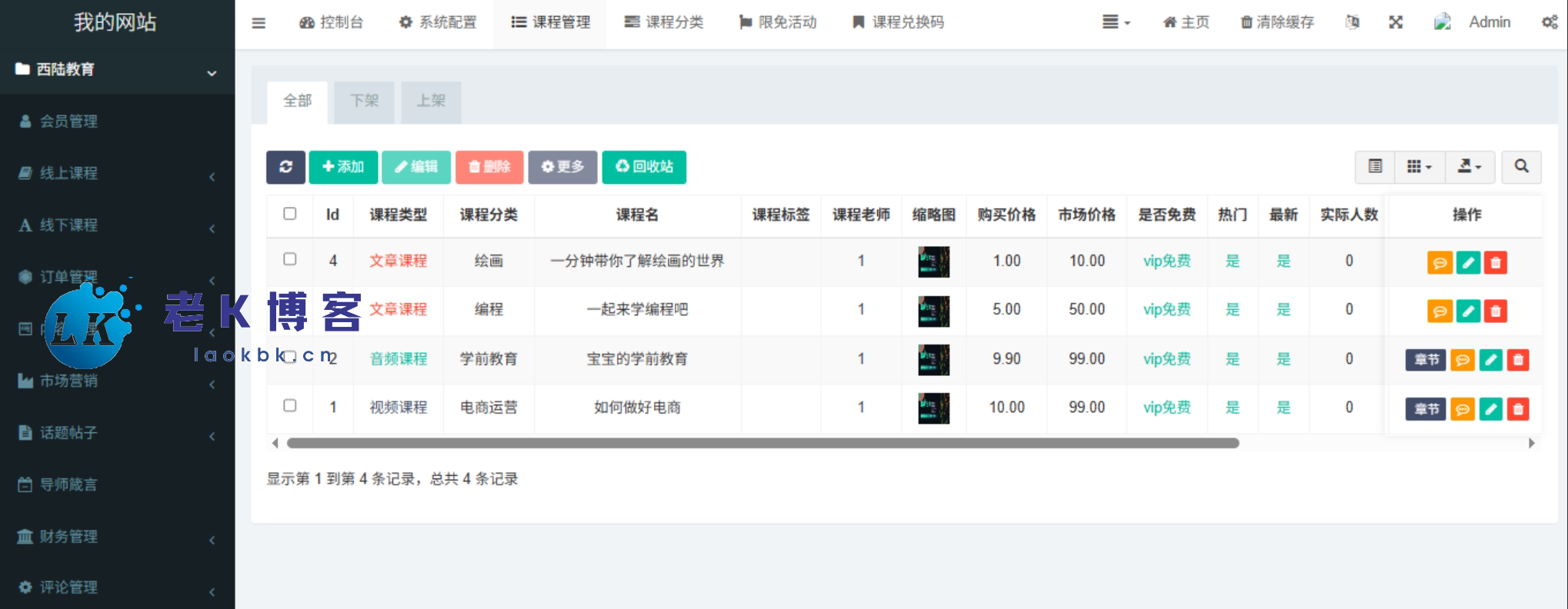Open the columns visibility dropdown

[1419, 167]
